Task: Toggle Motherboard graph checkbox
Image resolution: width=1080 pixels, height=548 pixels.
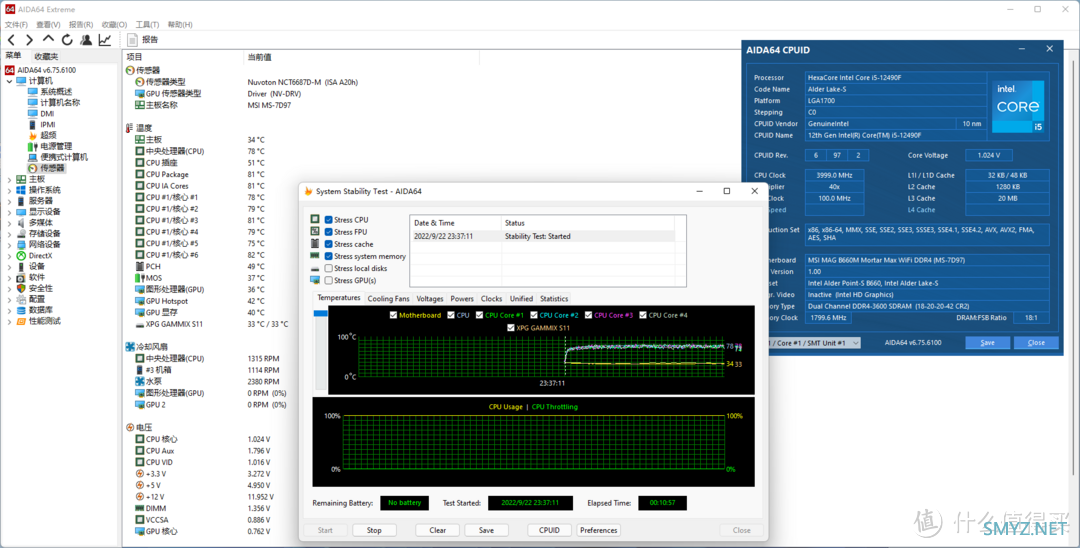Action: [393, 315]
